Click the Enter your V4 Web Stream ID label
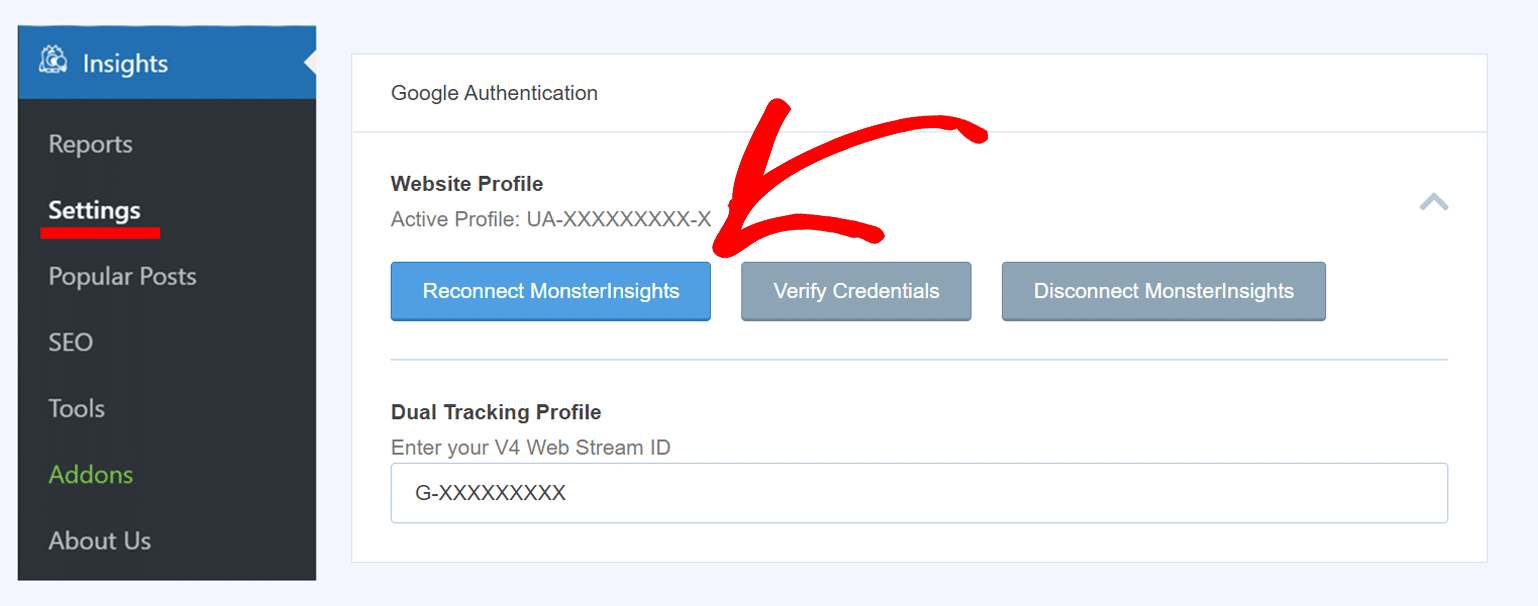This screenshot has width=1538, height=606. (531, 447)
